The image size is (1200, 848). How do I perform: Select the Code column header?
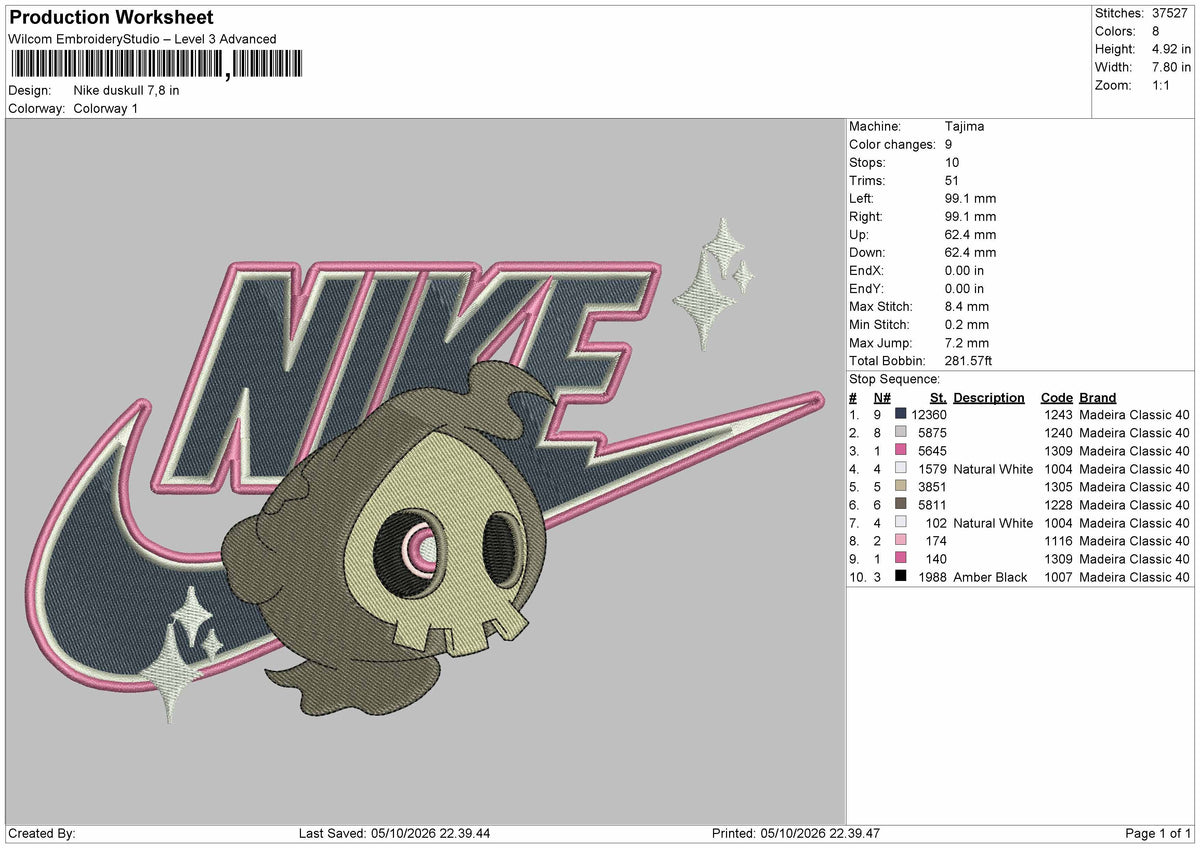pyautogui.click(x=1056, y=397)
